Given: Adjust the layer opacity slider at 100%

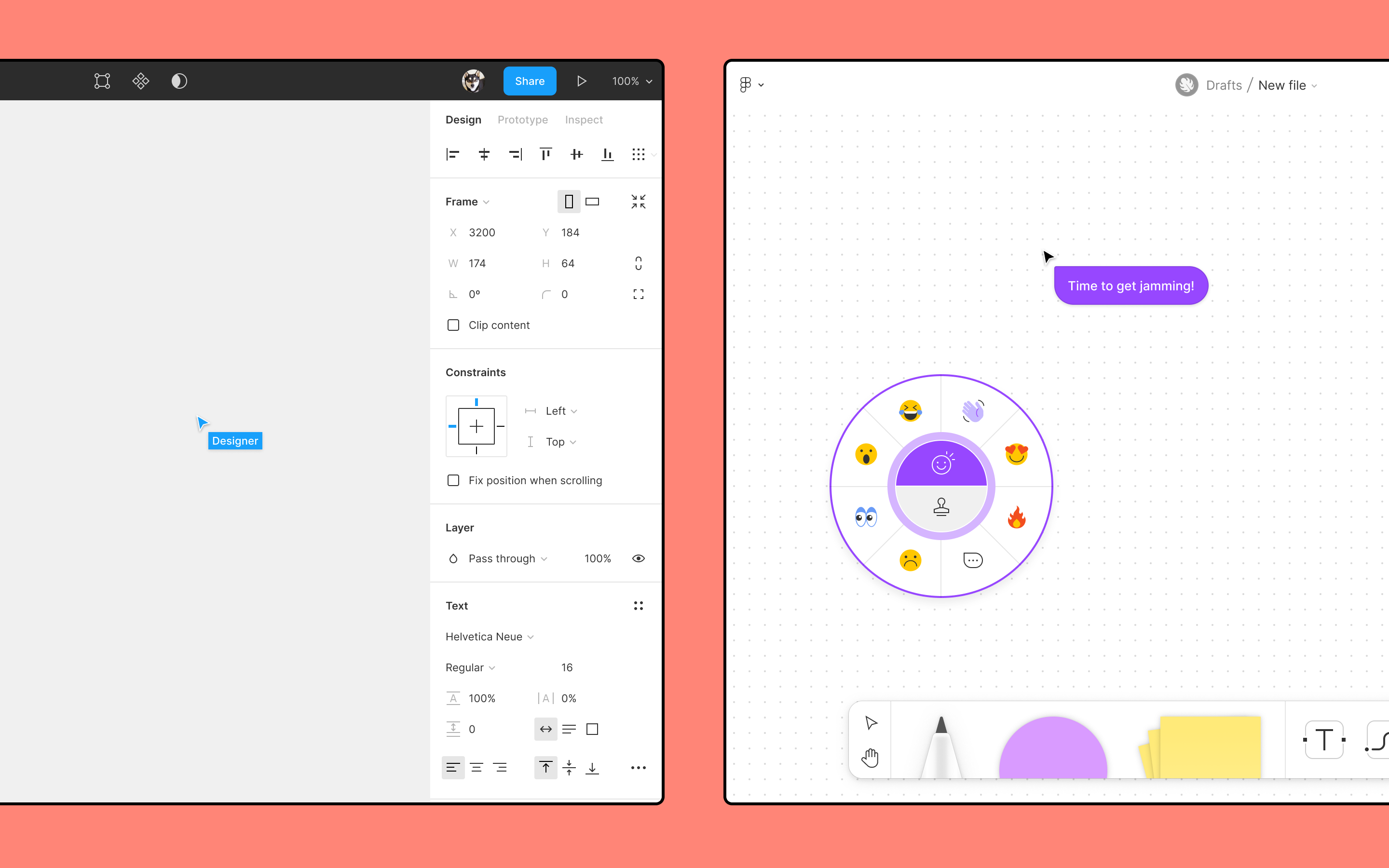Looking at the screenshot, I should pyautogui.click(x=597, y=558).
